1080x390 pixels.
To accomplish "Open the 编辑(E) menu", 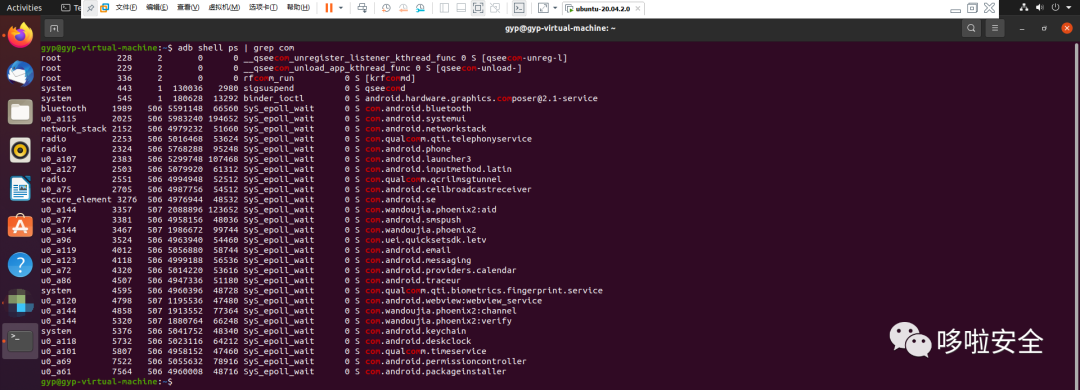I will [x=157, y=8].
